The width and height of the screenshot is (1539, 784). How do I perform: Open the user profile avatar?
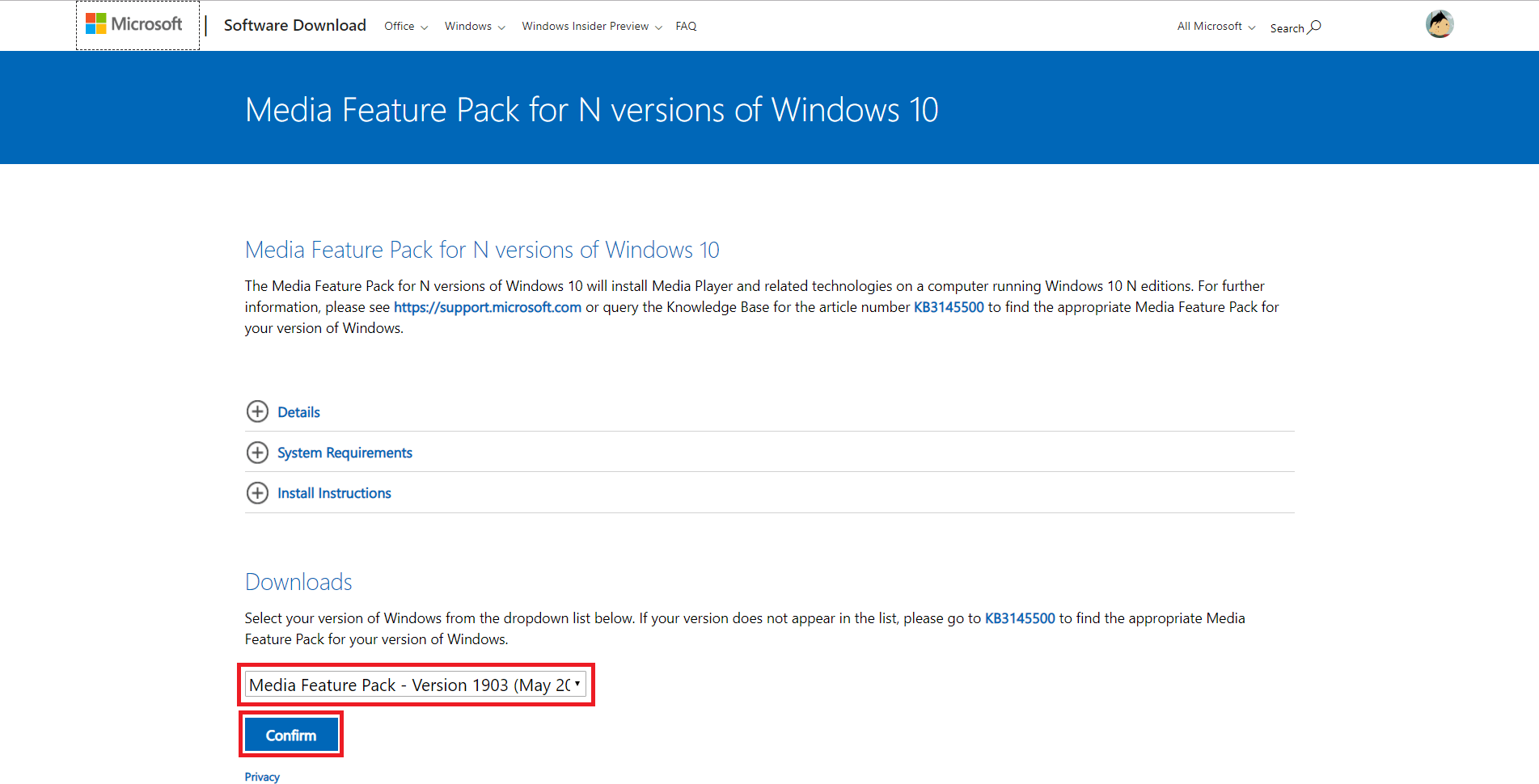pos(1440,24)
